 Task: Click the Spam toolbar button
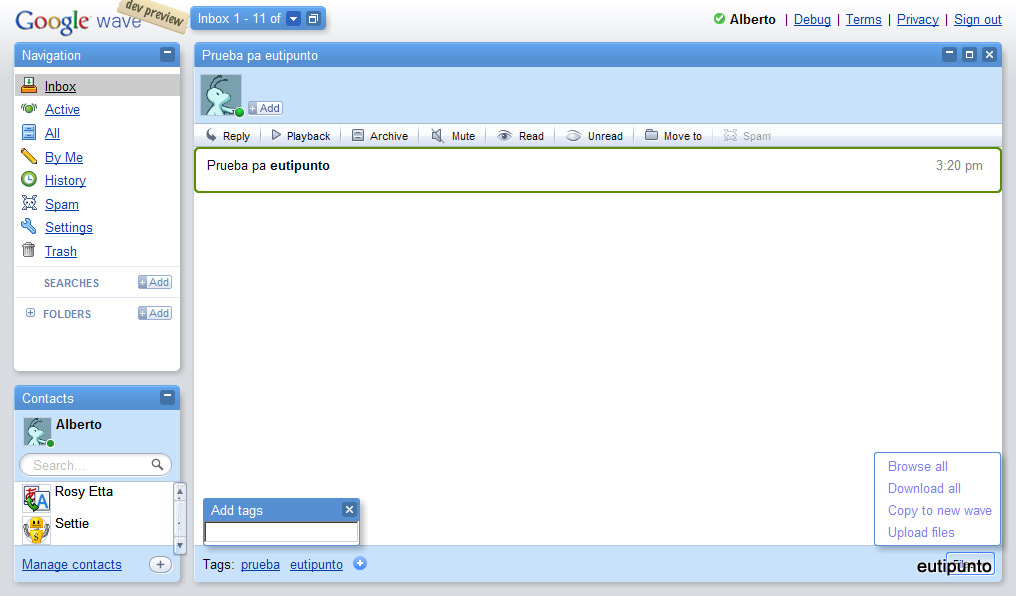pyautogui.click(x=747, y=136)
